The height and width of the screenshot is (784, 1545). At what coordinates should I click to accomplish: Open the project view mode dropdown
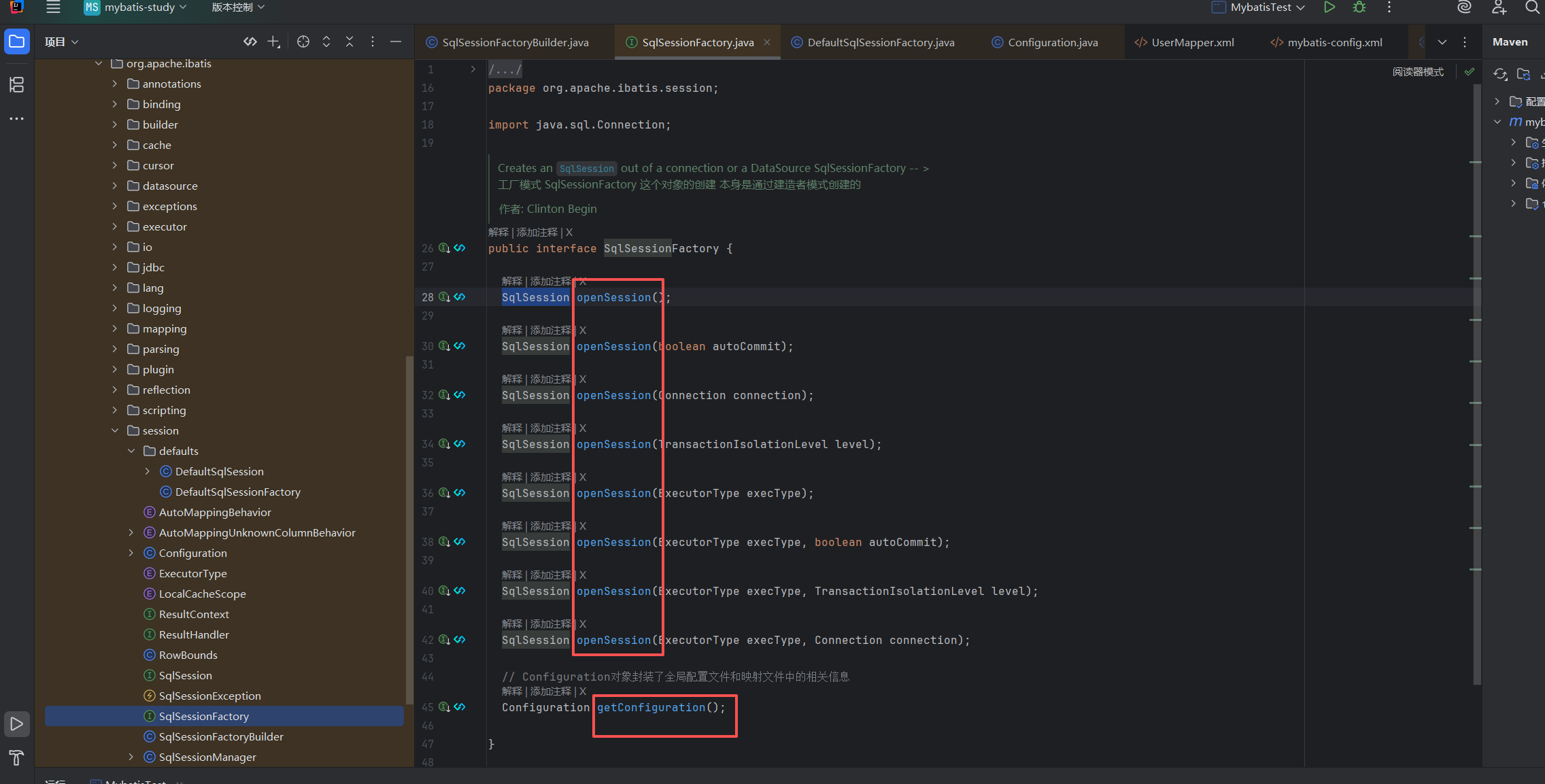click(x=62, y=42)
